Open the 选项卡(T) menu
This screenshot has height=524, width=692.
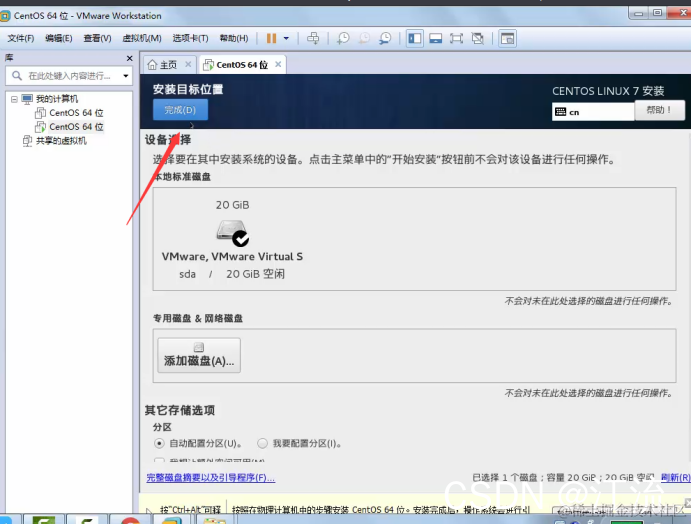point(190,38)
